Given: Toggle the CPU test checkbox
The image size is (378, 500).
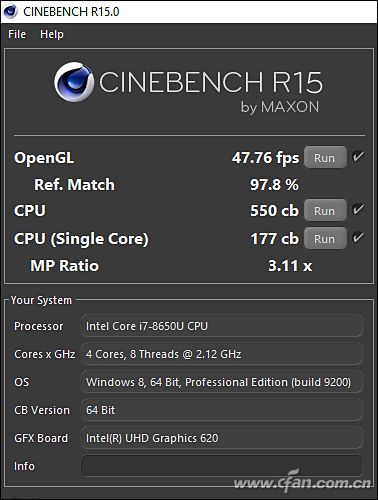Looking at the screenshot, I should pyautogui.click(x=358, y=210).
